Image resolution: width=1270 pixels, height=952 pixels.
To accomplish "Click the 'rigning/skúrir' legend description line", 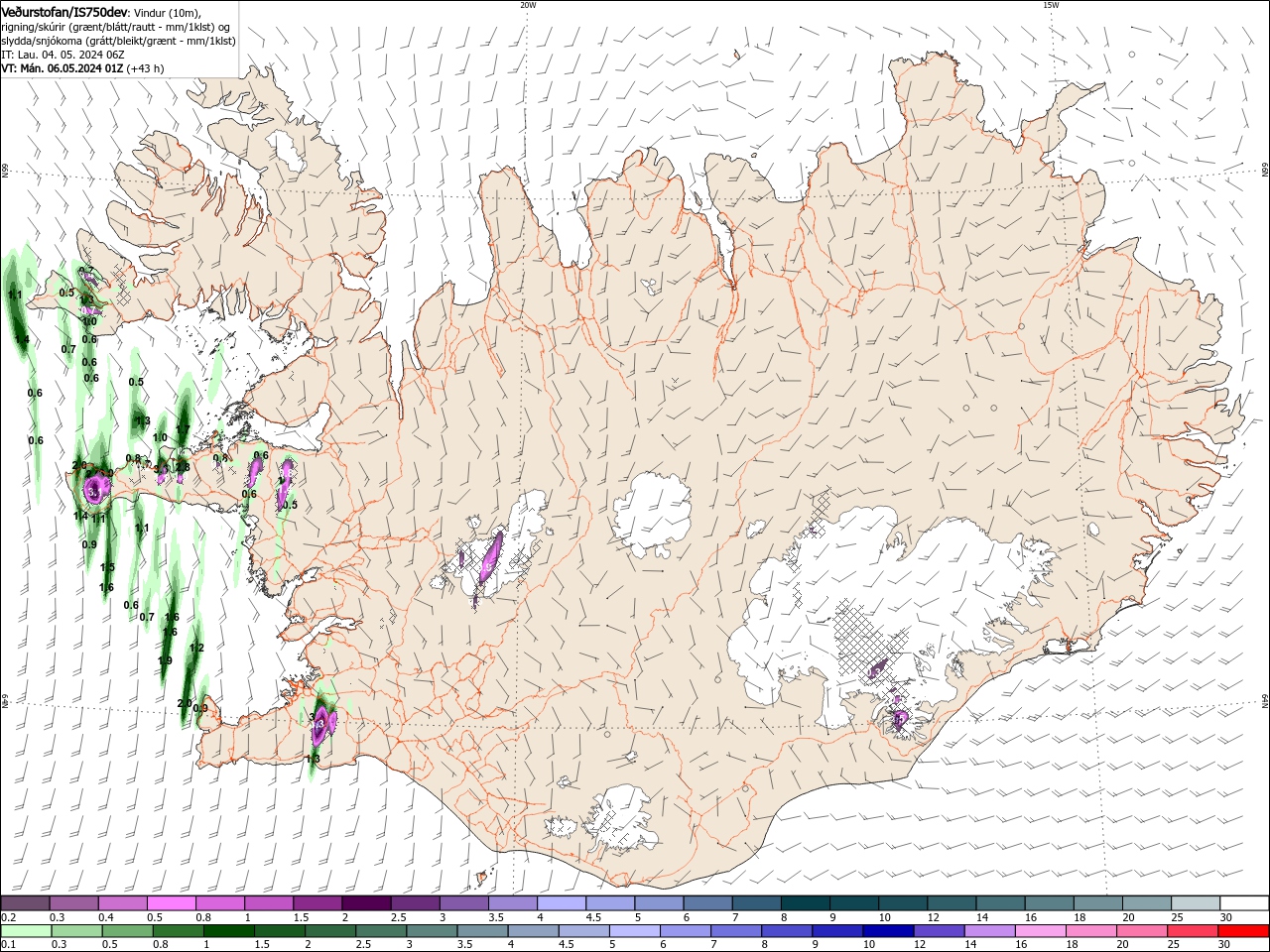I will coord(116,27).
